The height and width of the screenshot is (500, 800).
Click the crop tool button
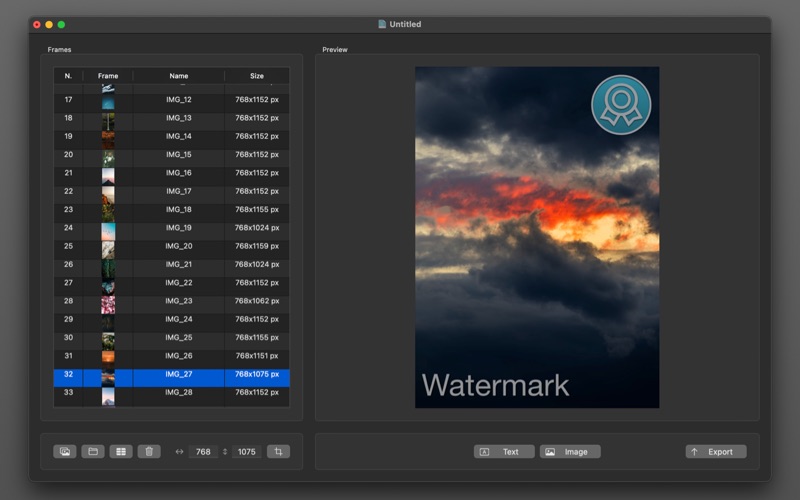278,452
